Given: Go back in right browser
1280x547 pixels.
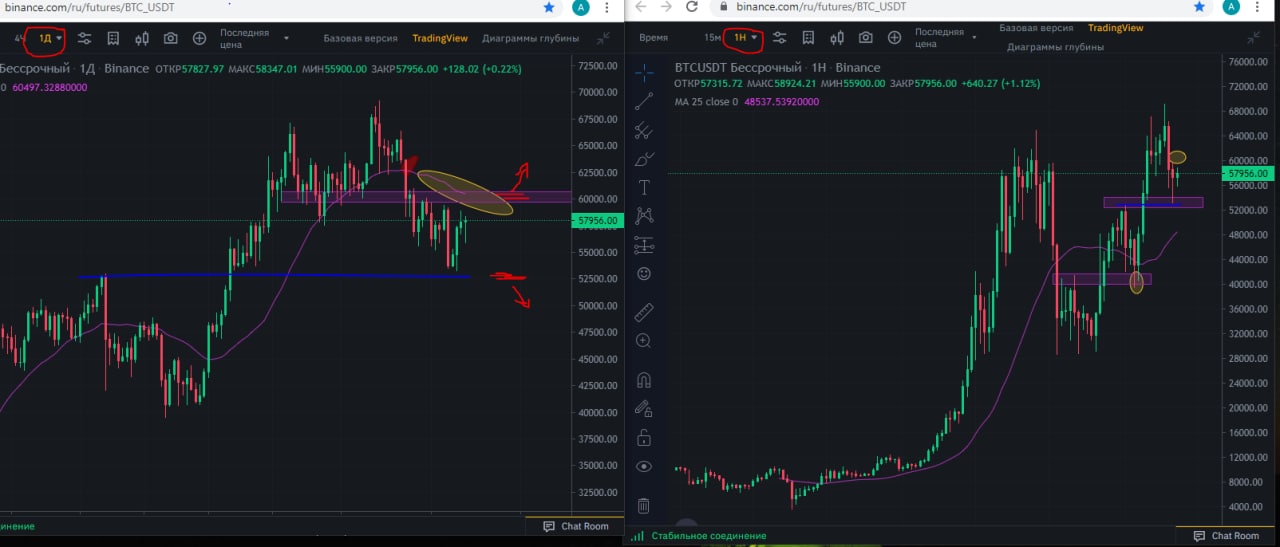Looking at the screenshot, I should tap(640, 6).
